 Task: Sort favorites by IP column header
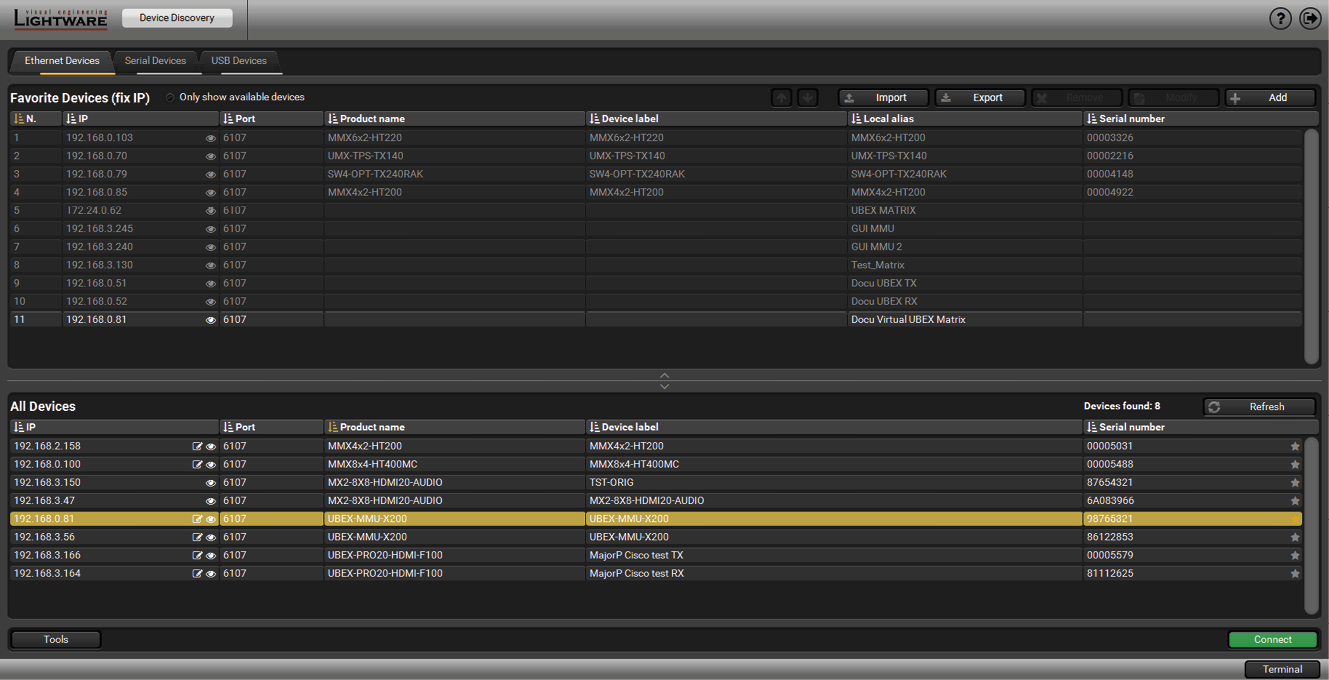click(x=140, y=119)
